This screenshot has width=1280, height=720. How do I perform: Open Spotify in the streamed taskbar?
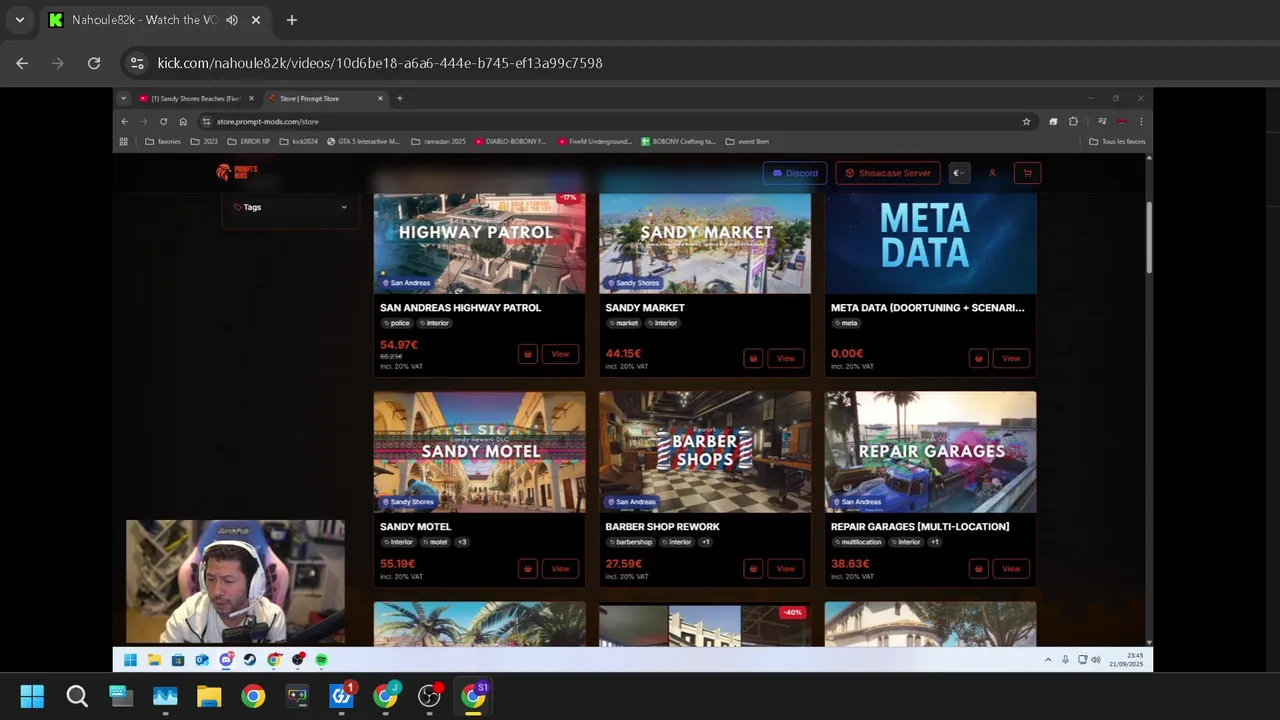[x=322, y=660]
